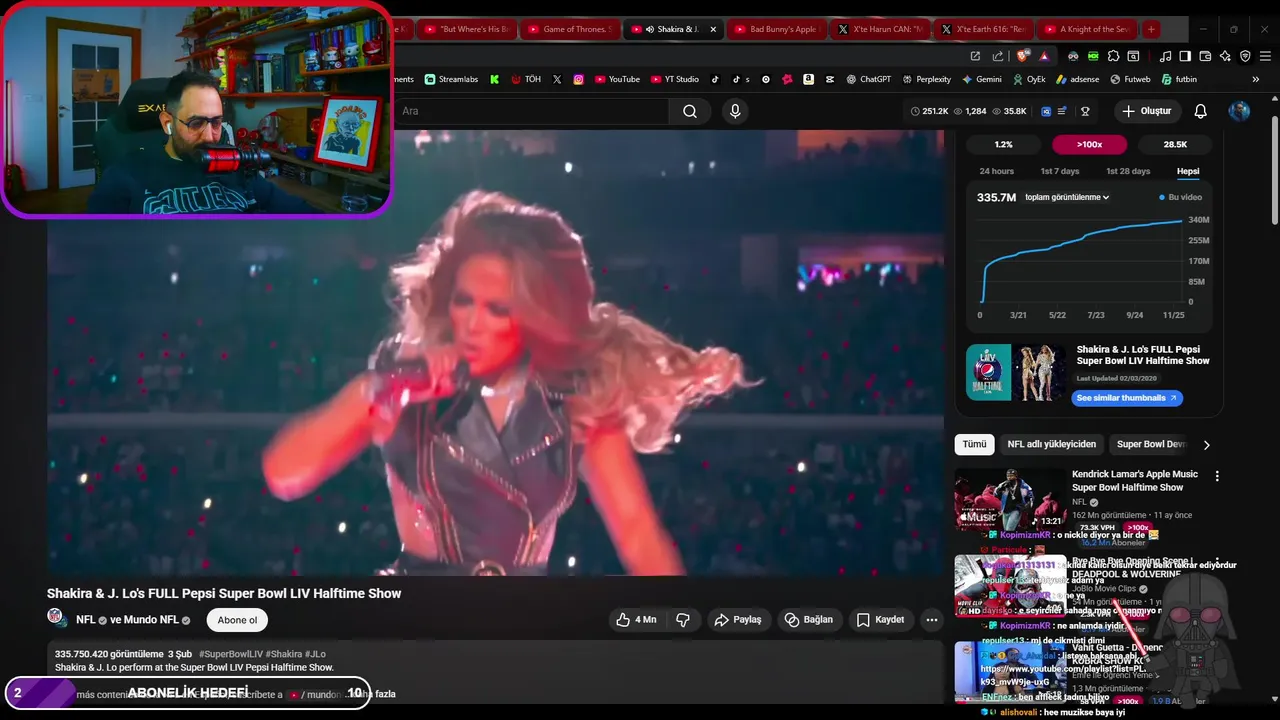Screen dimensions: 1280x720
Task: Switch to '1st 28 days' stats tab
Action: click(x=1126, y=171)
